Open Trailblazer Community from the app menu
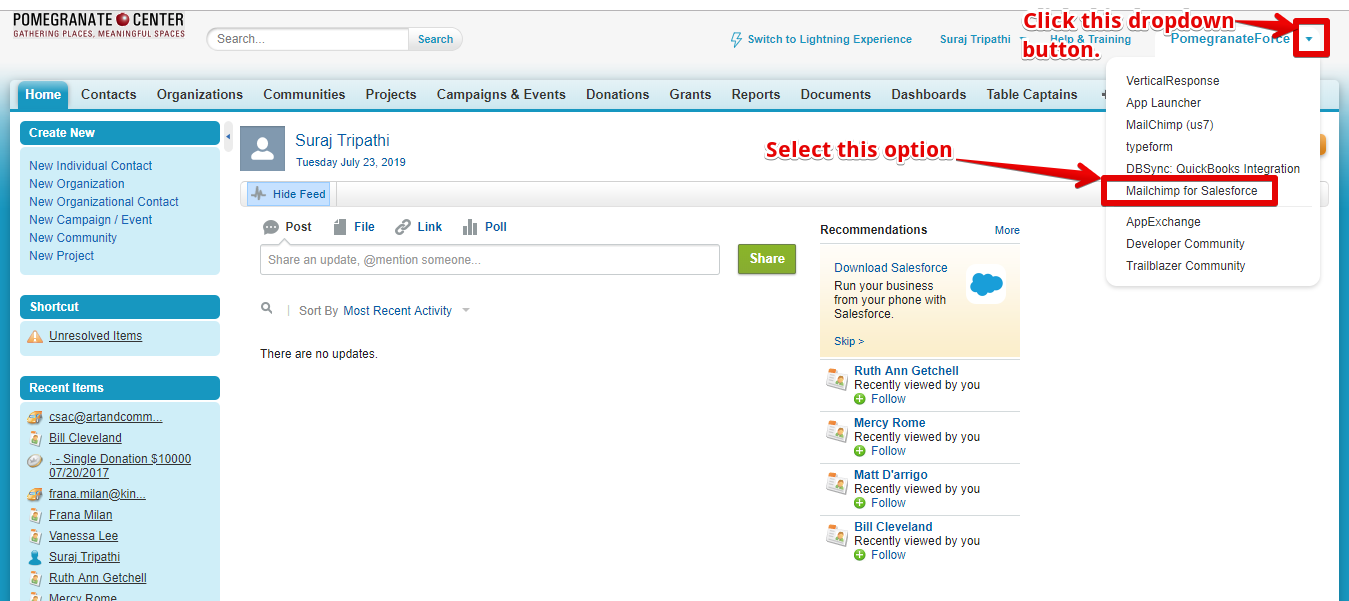 [x=1185, y=266]
